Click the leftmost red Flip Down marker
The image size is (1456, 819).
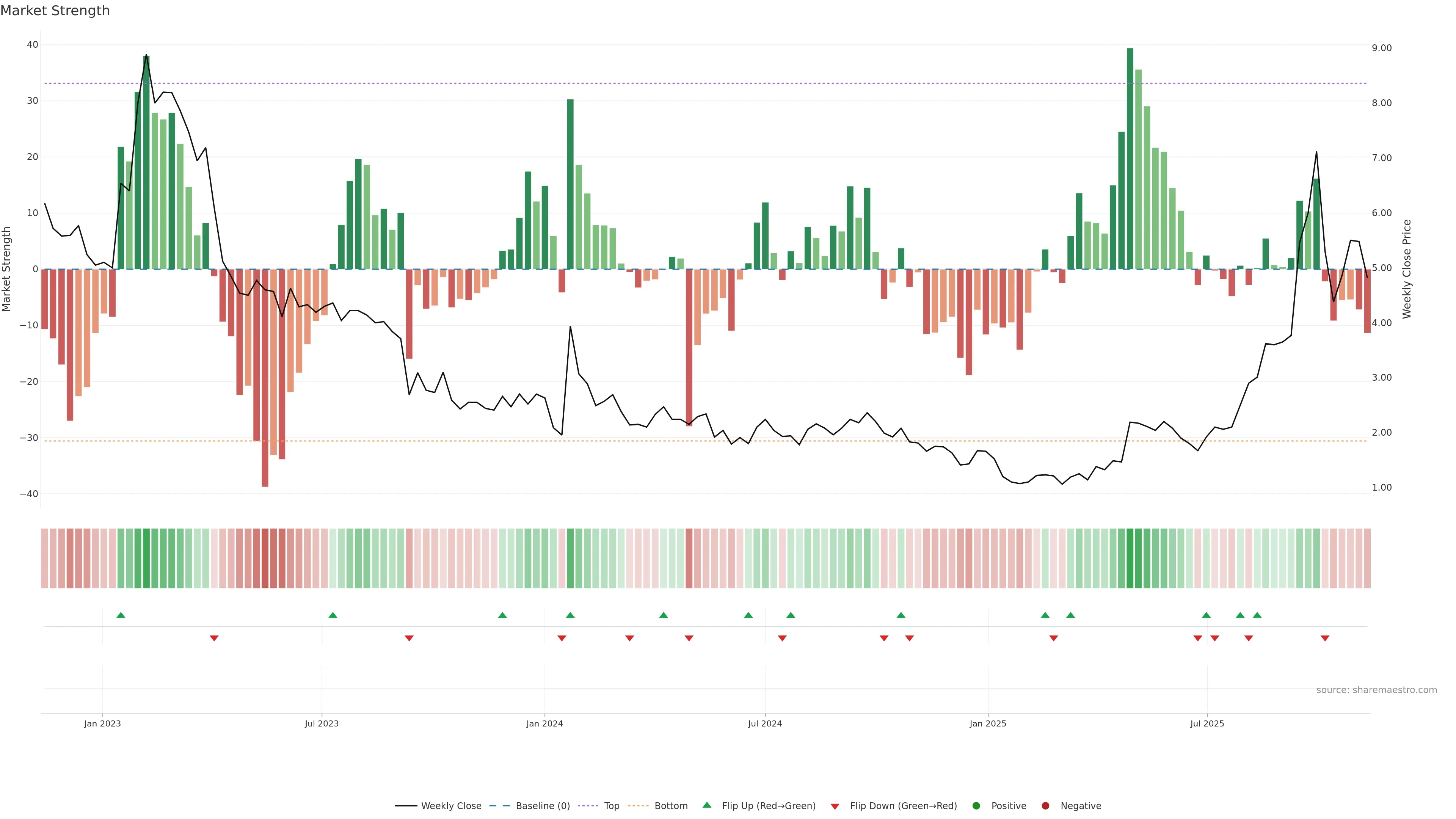click(x=214, y=638)
